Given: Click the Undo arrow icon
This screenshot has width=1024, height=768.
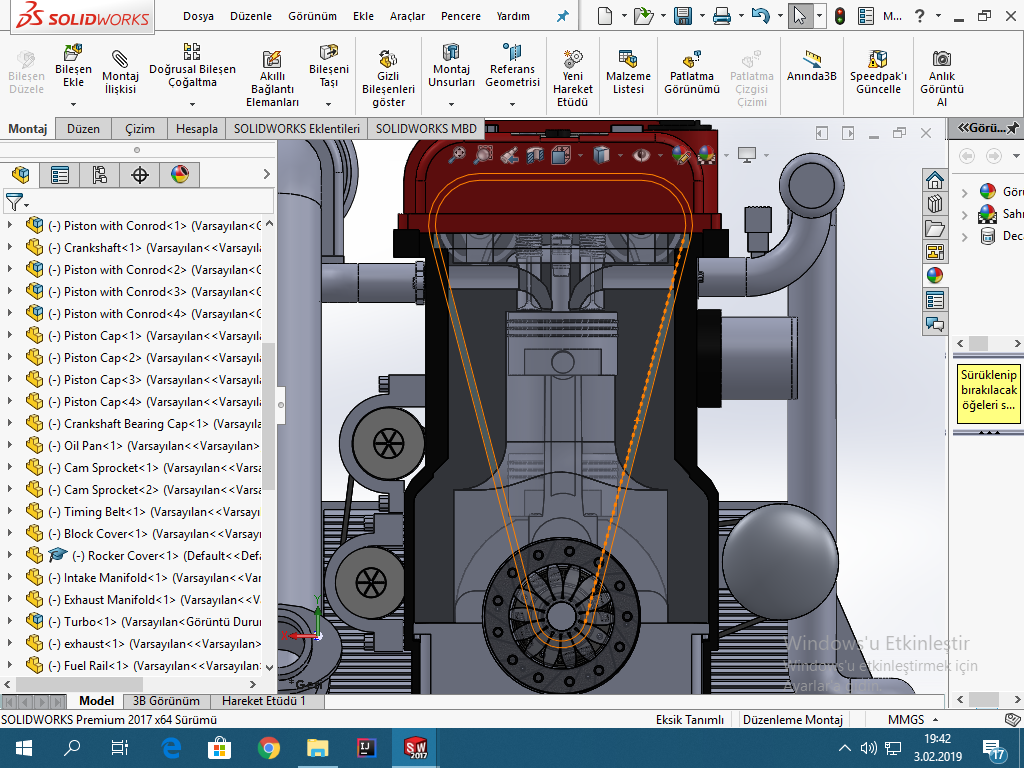Looking at the screenshot, I should click(x=760, y=16).
